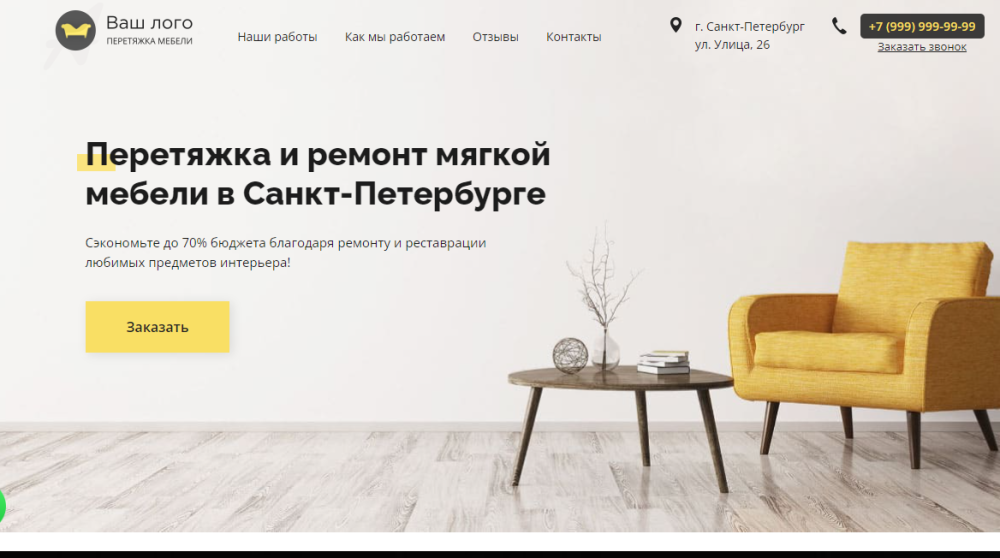Image resolution: width=1000 pixels, height=558 pixels.
Task: Click the location pin icon
Action: click(x=675, y=26)
